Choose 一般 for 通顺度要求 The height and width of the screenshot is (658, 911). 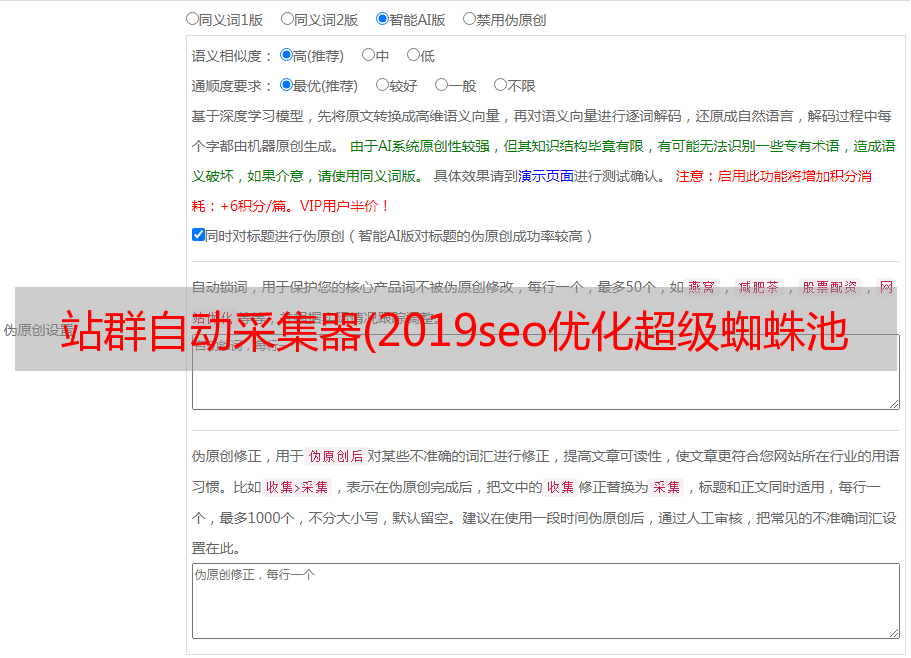(441, 86)
